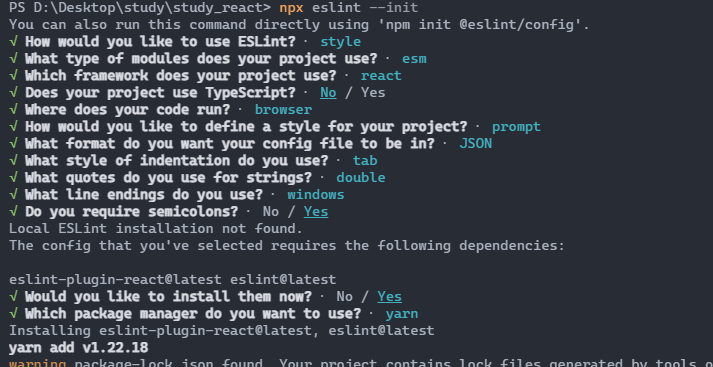Click the checkmark beside 'How would you like to use ESLint?'

pyautogui.click(x=13, y=42)
